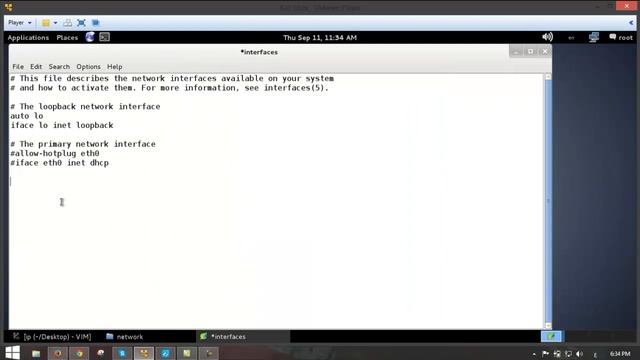The image size is (640, 360).
Task: Open the File menu of the editor
Action: point(18,67)
